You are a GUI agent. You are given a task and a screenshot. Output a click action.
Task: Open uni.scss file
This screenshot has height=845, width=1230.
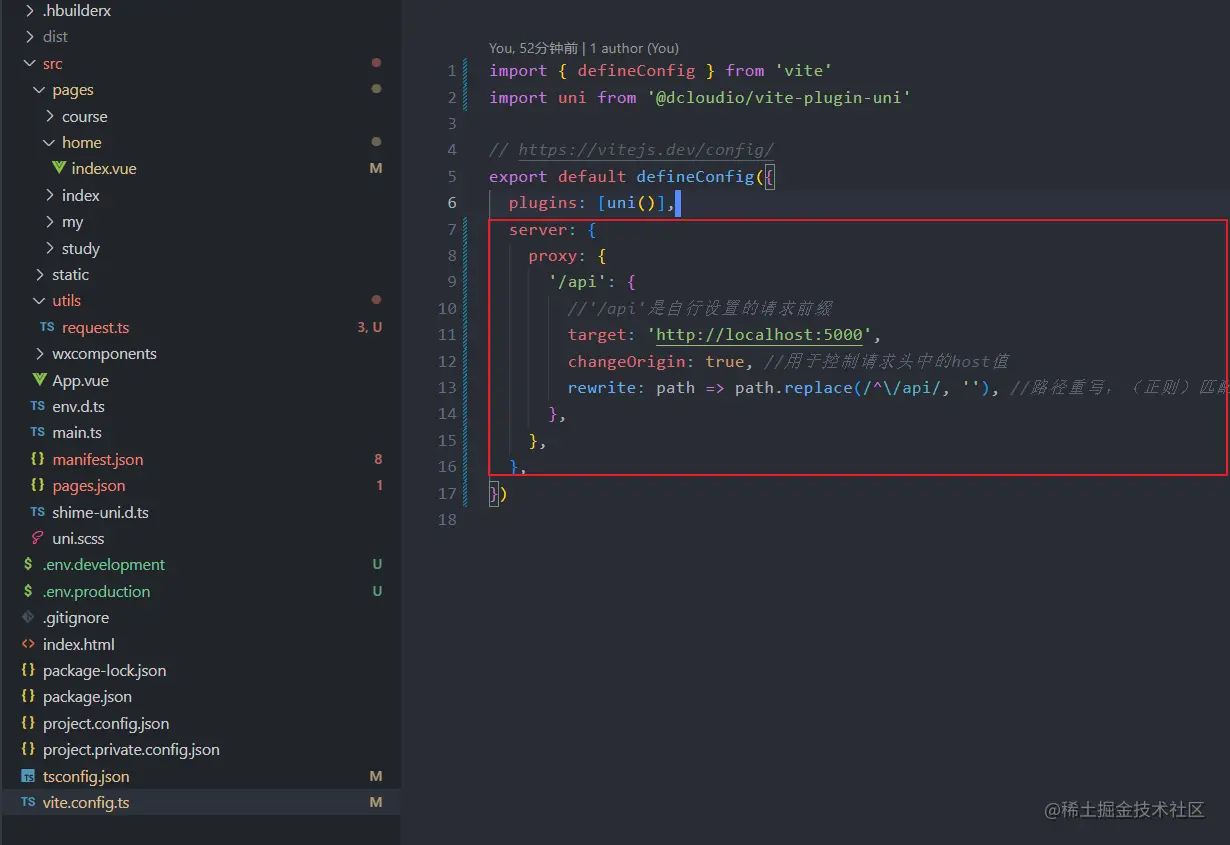click(x=78, y=539)
